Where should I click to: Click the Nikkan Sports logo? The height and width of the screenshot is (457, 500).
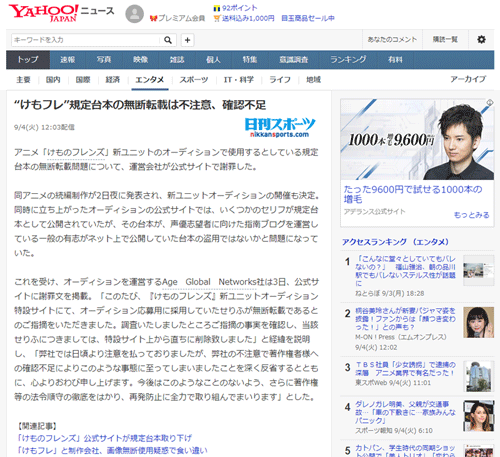[x=280, y=127]
